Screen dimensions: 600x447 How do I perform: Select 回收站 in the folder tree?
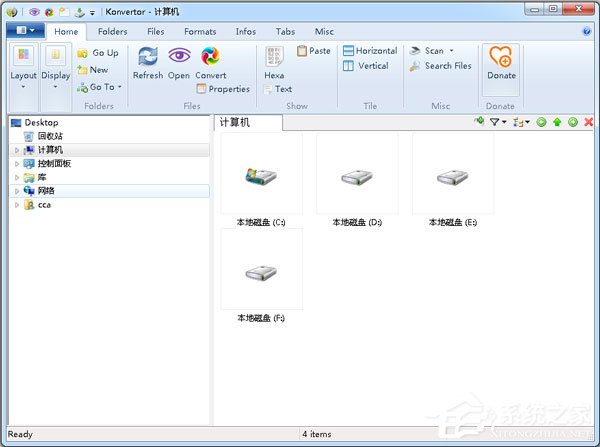[50, 136]
